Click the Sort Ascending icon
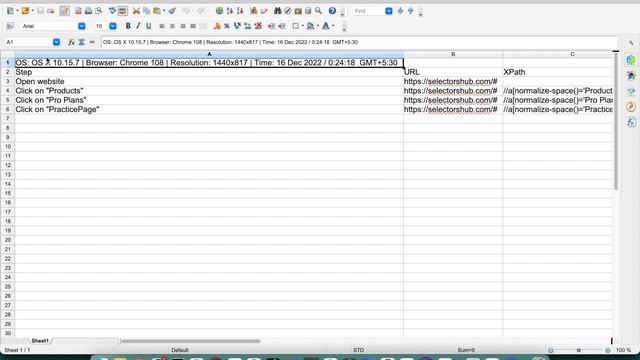This screenshot has height=360, width=640. [230, 11]
